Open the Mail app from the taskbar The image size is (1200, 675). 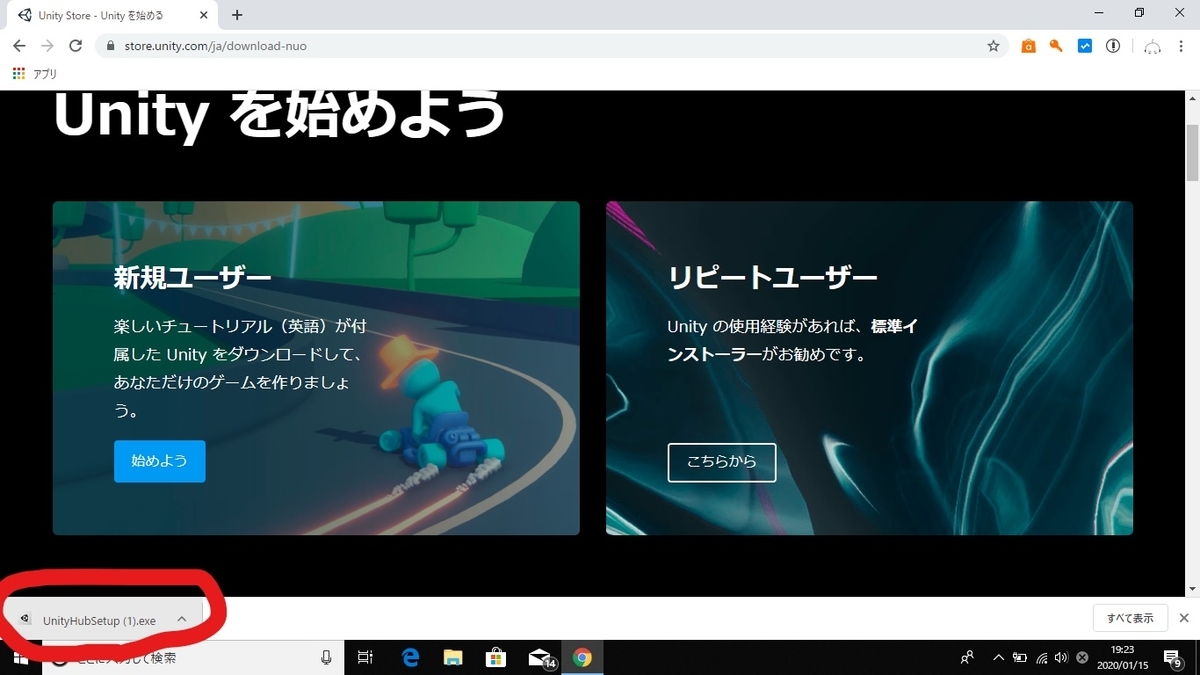(x=540, y=658)
